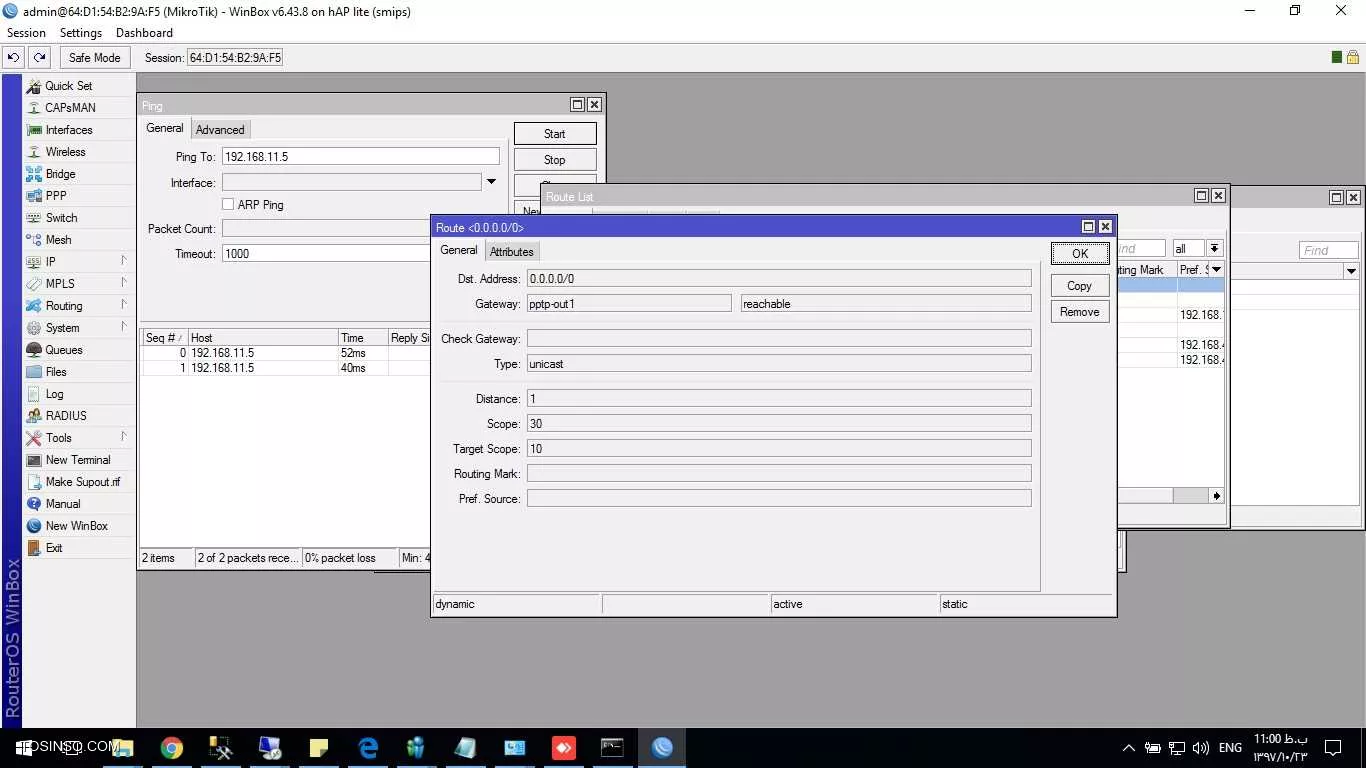Click the Check Gateway field

(x=779, y=339)
